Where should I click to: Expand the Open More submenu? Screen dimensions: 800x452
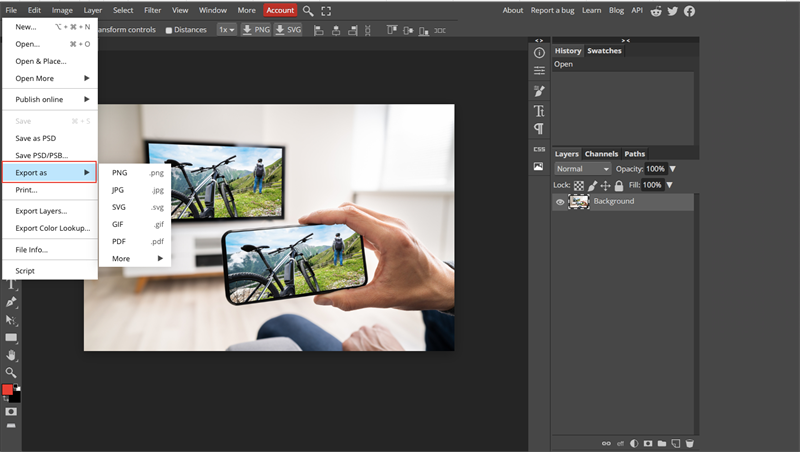pyautogui.click(x=52, y=78)
